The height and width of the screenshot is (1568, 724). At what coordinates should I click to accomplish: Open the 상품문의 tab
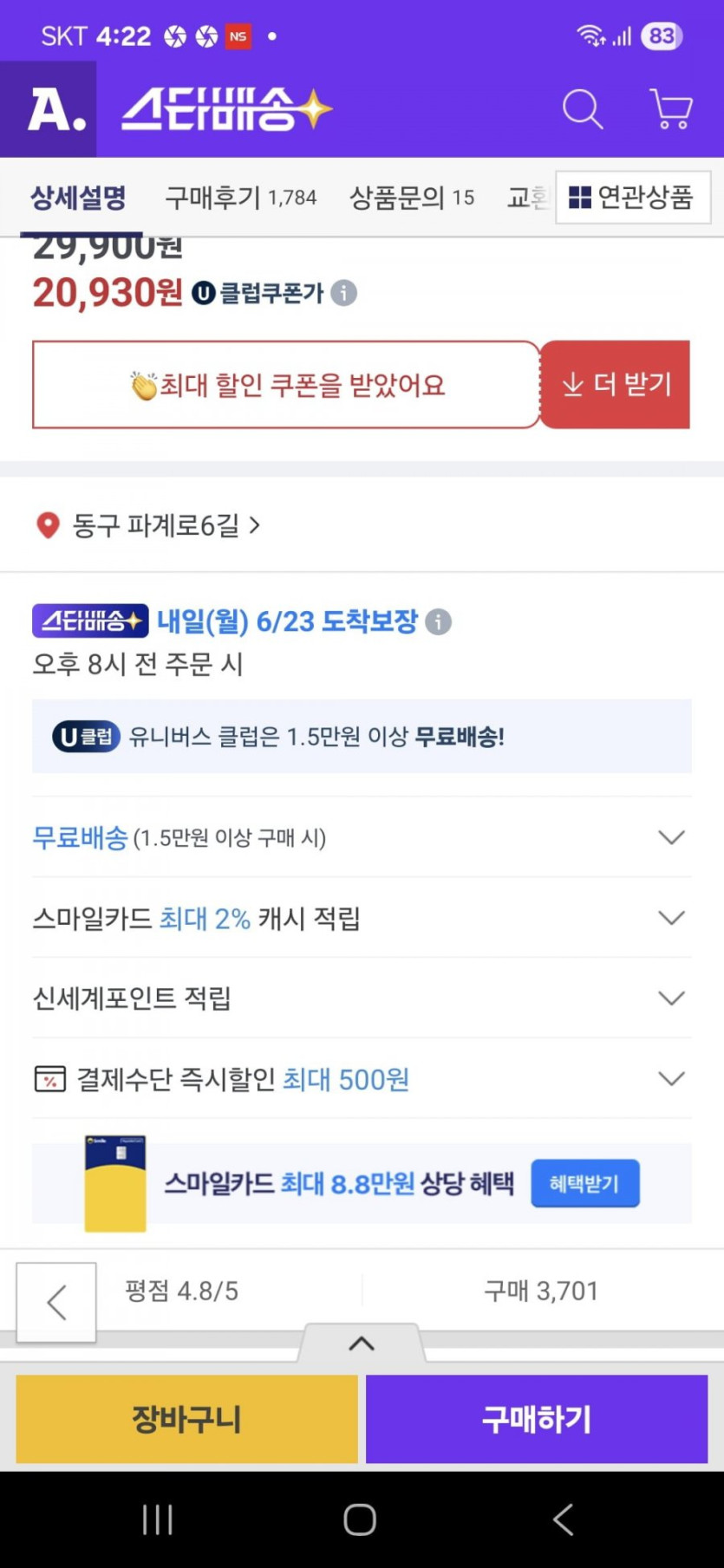point(411,198)
